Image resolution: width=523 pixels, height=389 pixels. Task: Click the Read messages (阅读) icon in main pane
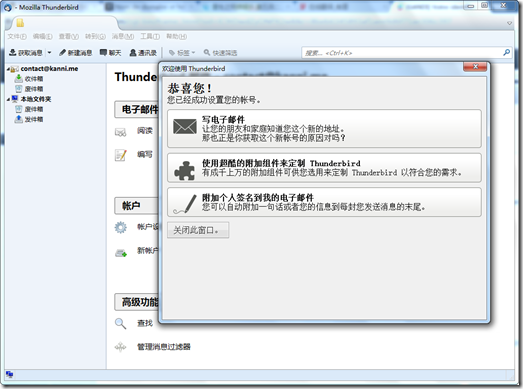(120, 132)
